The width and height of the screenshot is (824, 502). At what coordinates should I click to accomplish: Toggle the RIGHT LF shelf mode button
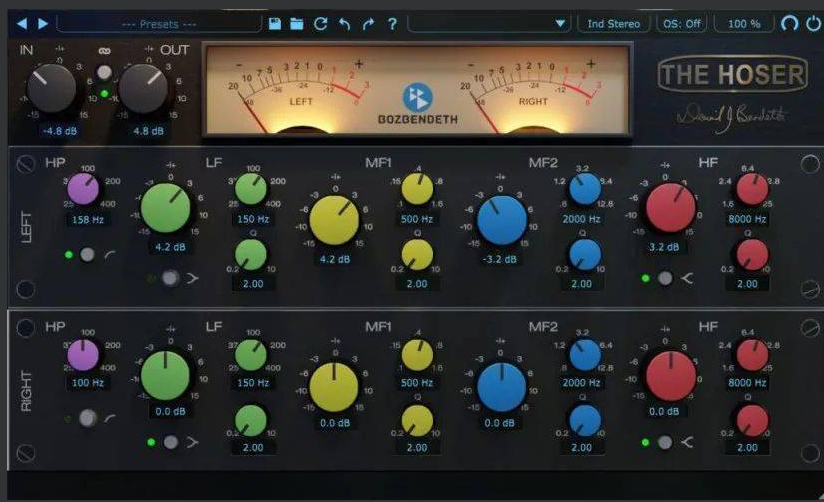tap(170, 443)
